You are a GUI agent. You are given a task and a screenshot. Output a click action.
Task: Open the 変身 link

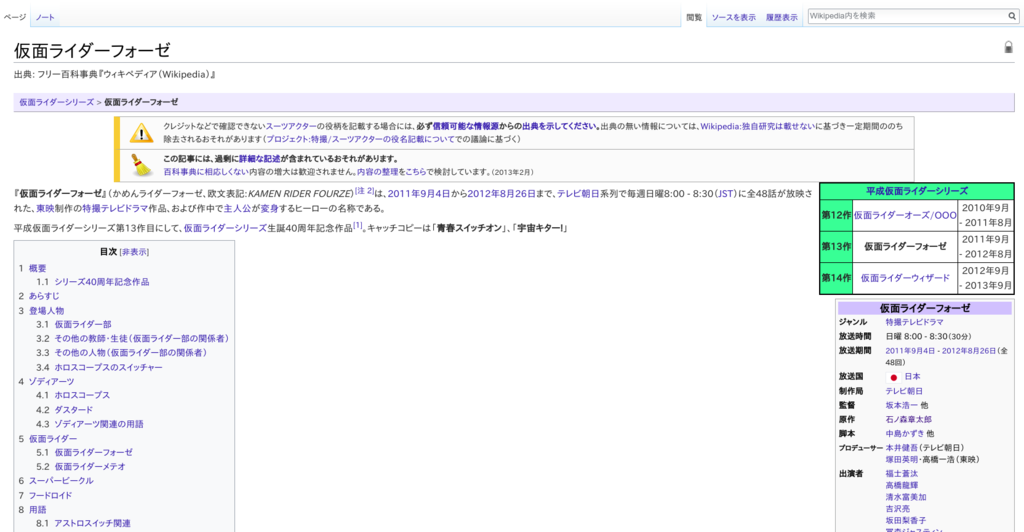[x=269, y=209]
